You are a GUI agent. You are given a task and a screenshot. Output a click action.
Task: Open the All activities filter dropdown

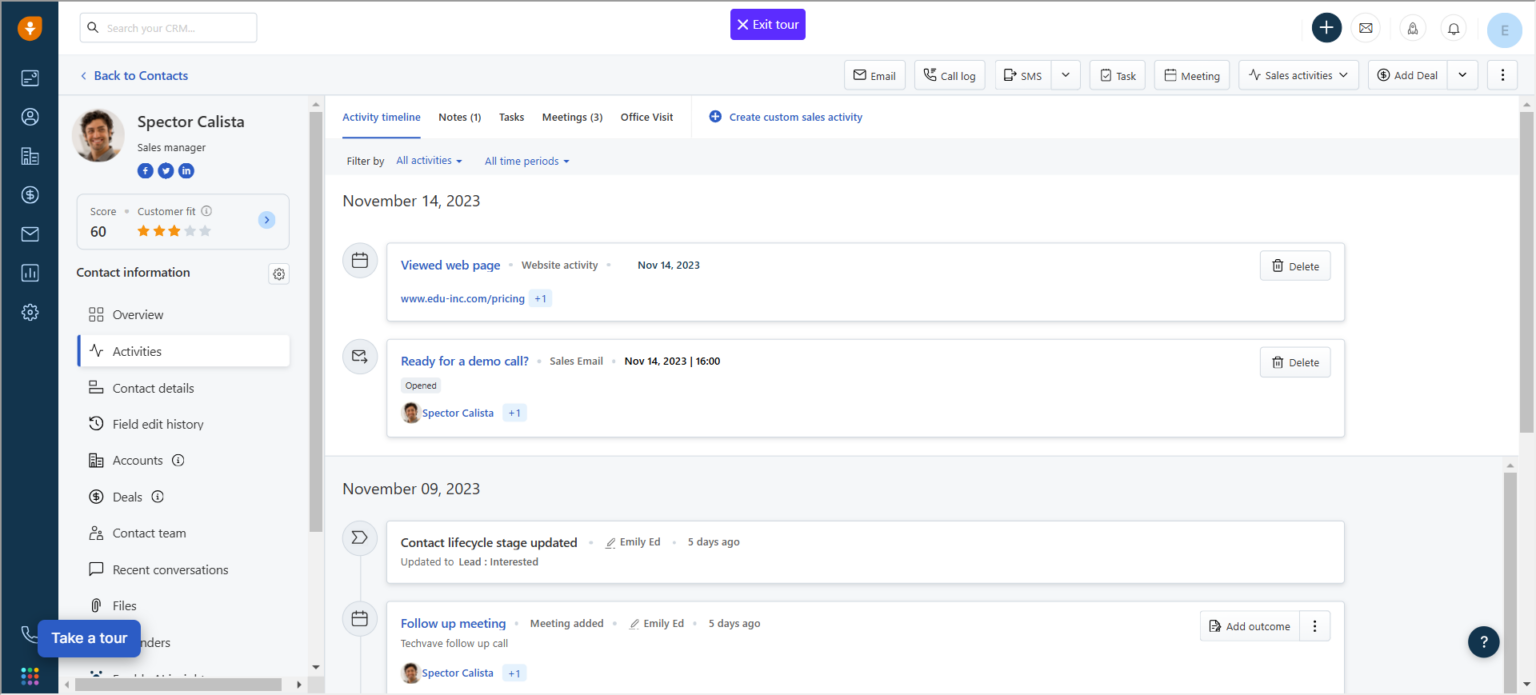429,161
